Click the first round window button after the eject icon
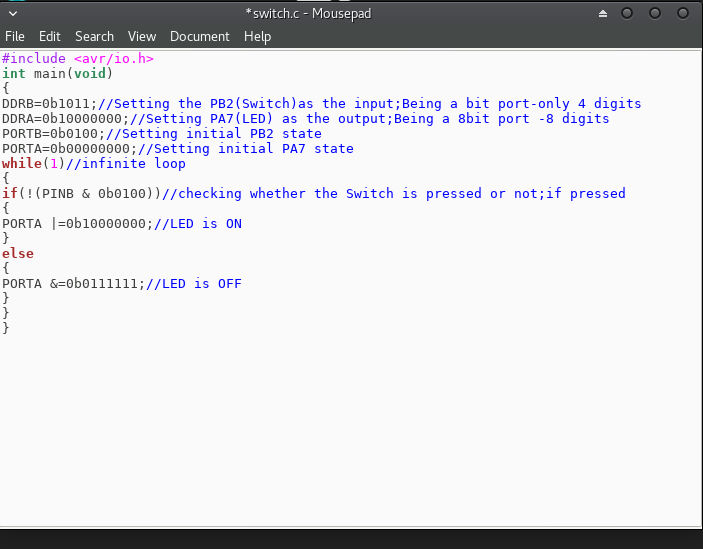703x549 pixels. click(627, 13)
